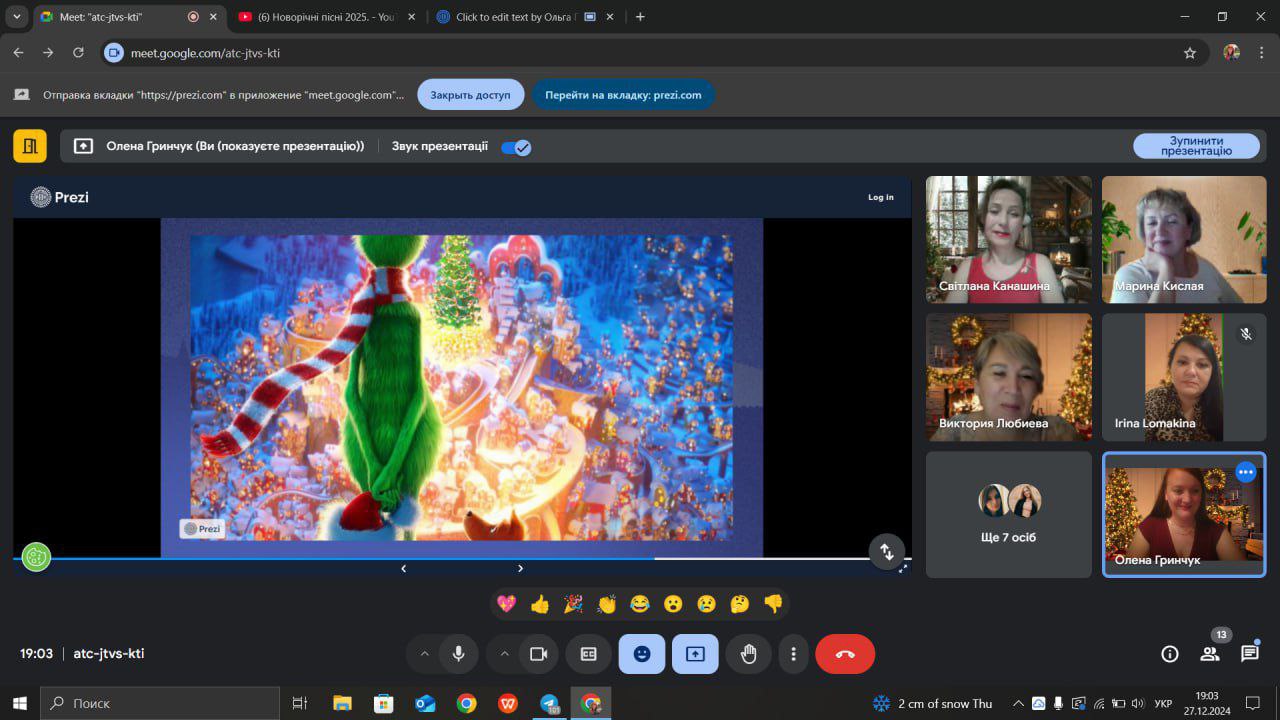The image size is (1280, 720).
Task: Click Log in in Prezi
Action: (x=881, y=197)
